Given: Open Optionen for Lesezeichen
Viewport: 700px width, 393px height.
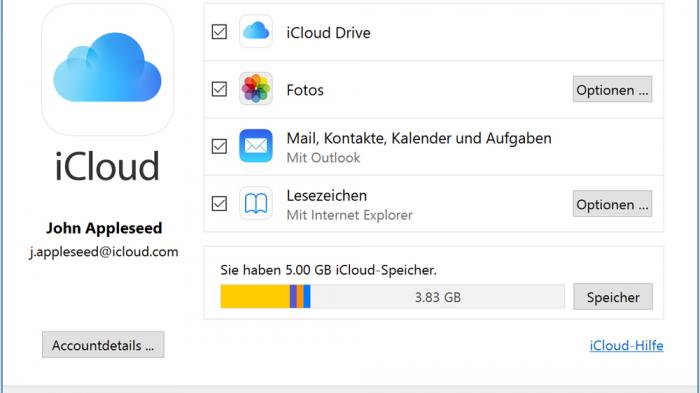Looking at the screenshot, I should [x=612, y=204].
